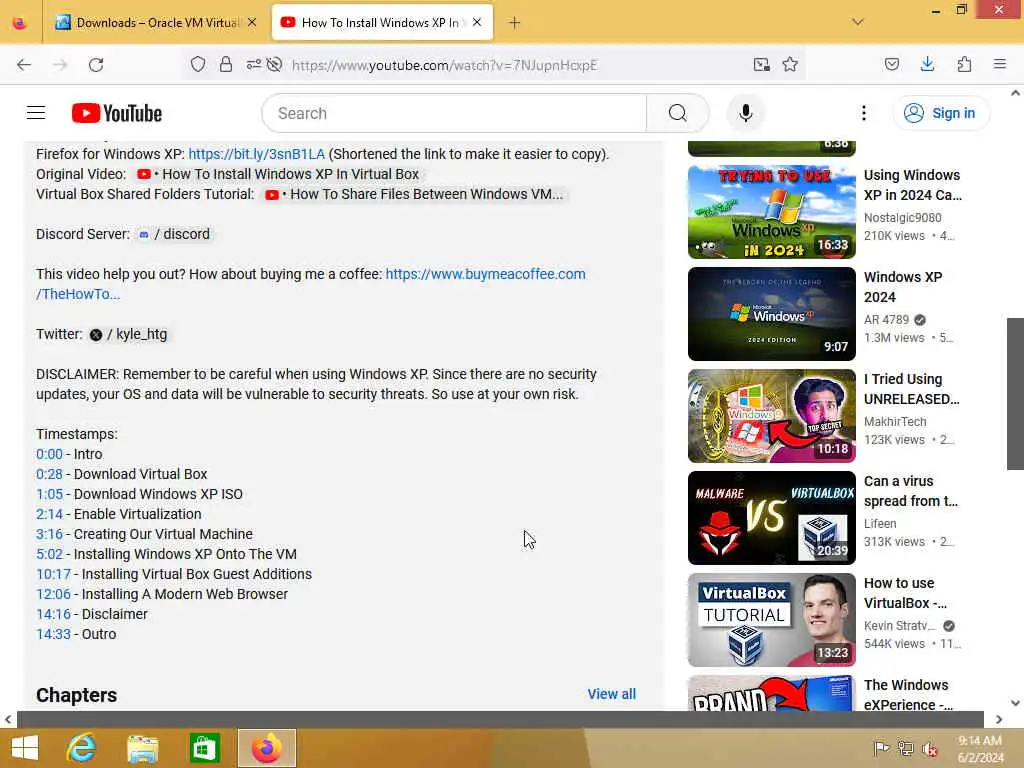Close the Oracle VM VirtualBox tab

pyautogui.click(x=252, y=22)
